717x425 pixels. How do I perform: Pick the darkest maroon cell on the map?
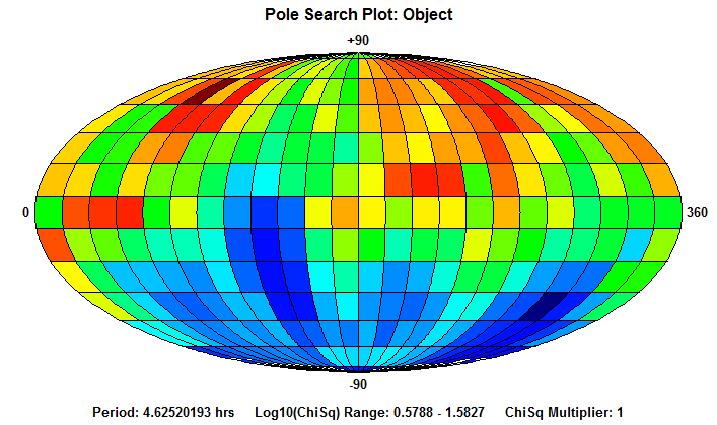point(207,91)
